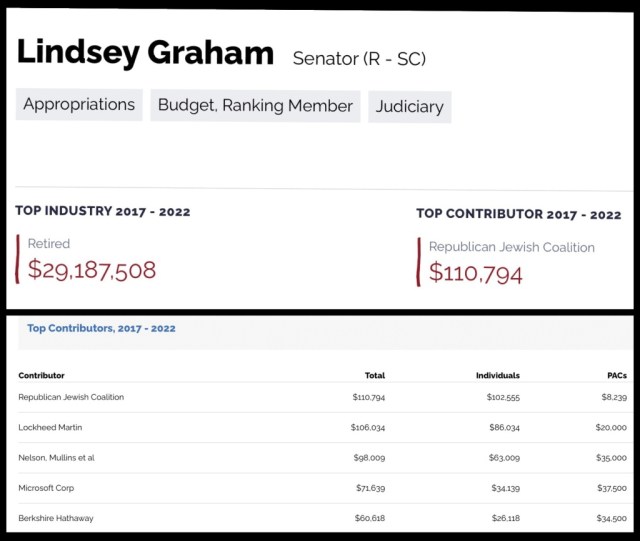
Task: Select the Berkshire Hathaway contributor row
Action: coord(53,518)
